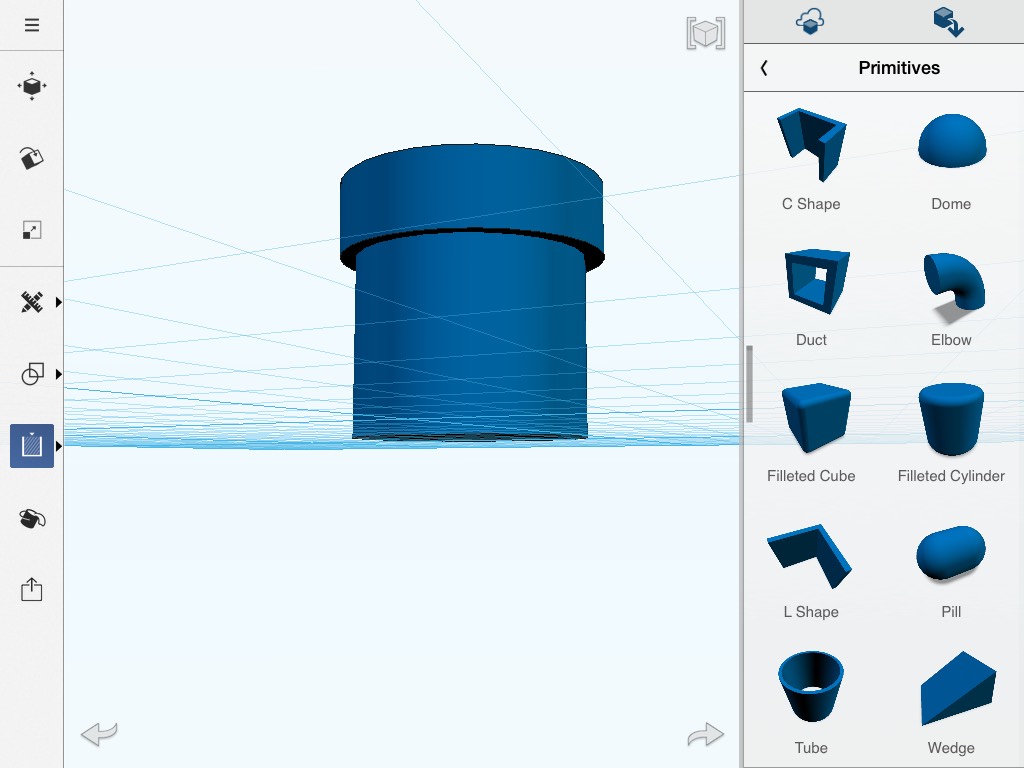Insert the Duct primitive
Screen dimensions: 1024x768
click(x=816, y=281)
